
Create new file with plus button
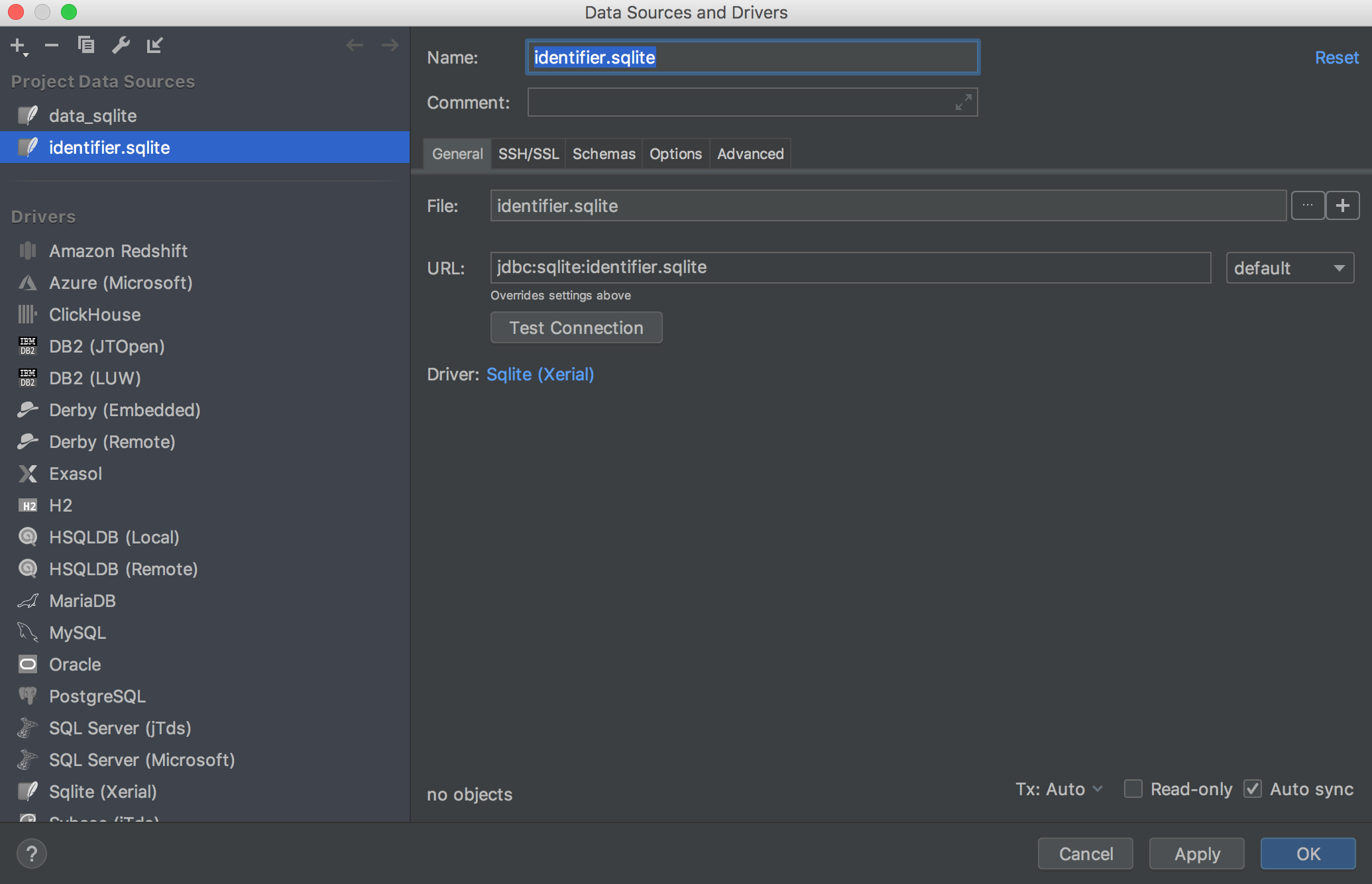tap(1343, 205)
